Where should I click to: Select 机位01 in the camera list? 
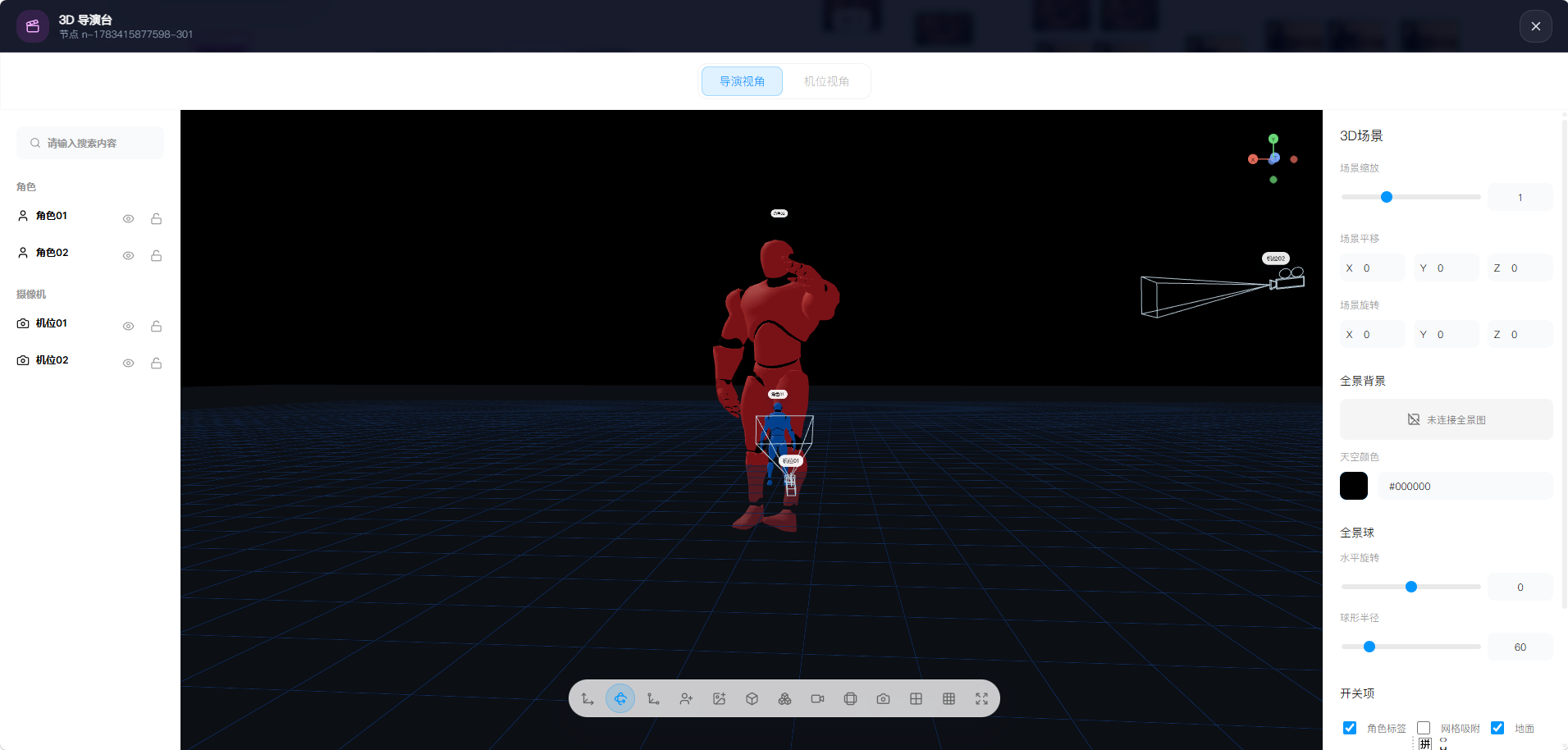pos(52,323)
